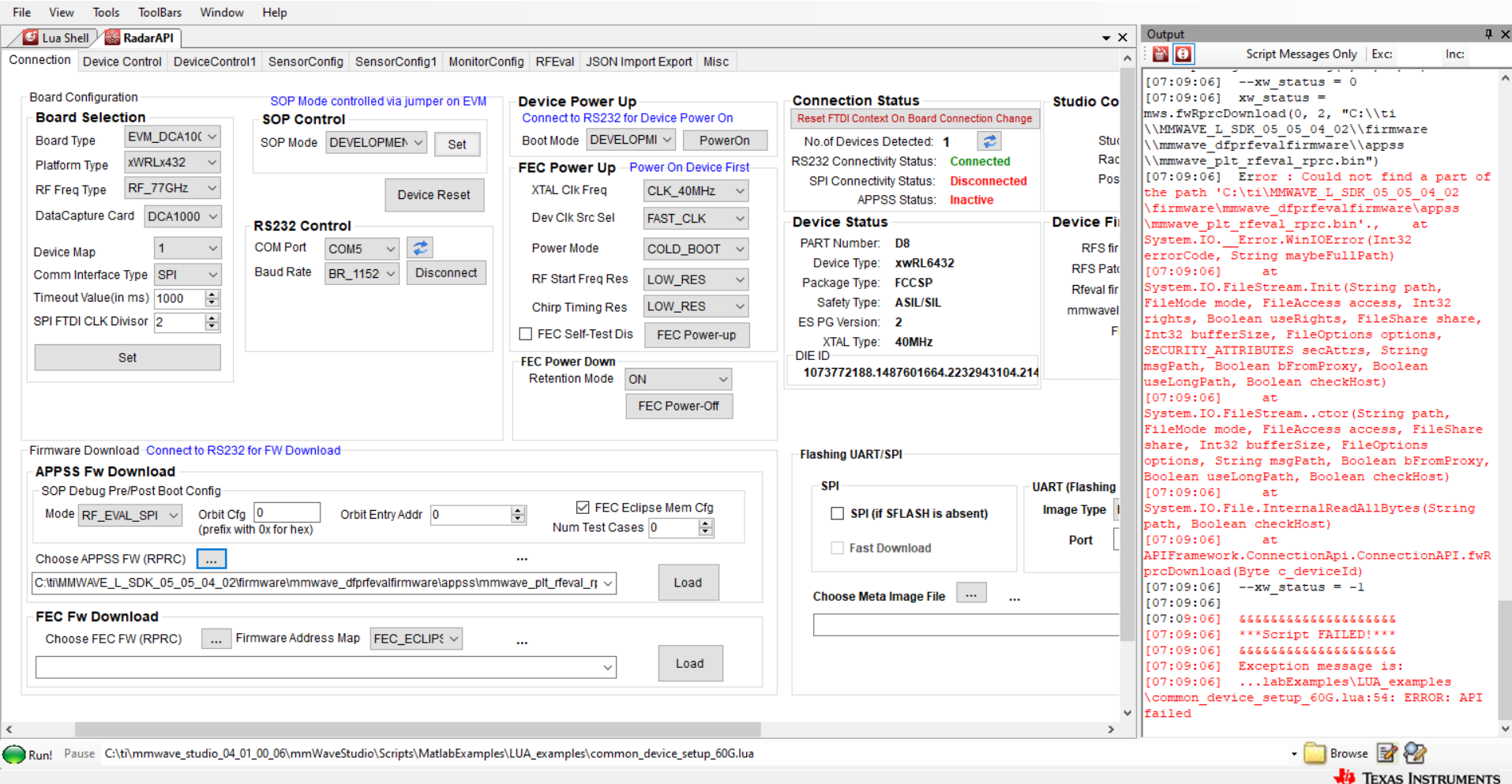1512x784 pixels.
Task: Click Set in the Board Selection group
Action: point(127,358)
